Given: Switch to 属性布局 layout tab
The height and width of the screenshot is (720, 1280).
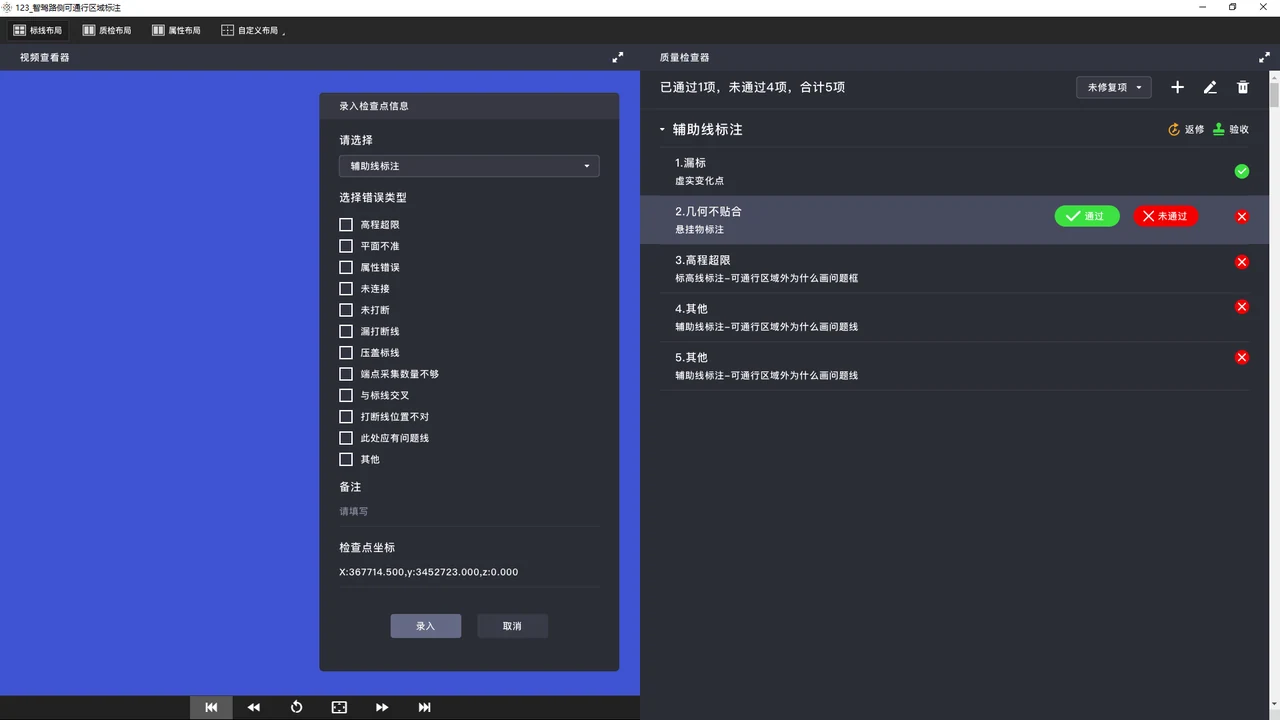Looking at the screenshot, I should [x=176, y=31].
